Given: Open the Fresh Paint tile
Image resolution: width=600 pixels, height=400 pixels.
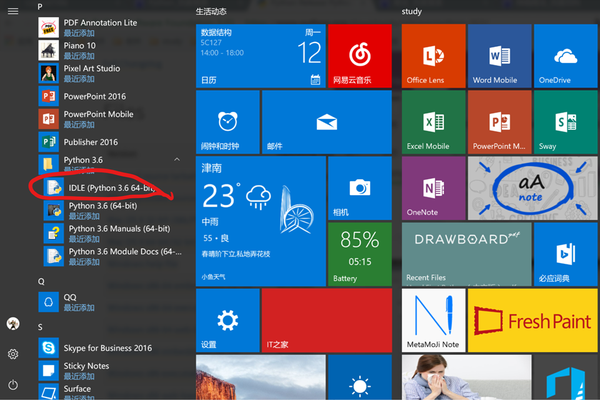Looking at the screenshot, I should pyautogui.click(x=533, y=320).
